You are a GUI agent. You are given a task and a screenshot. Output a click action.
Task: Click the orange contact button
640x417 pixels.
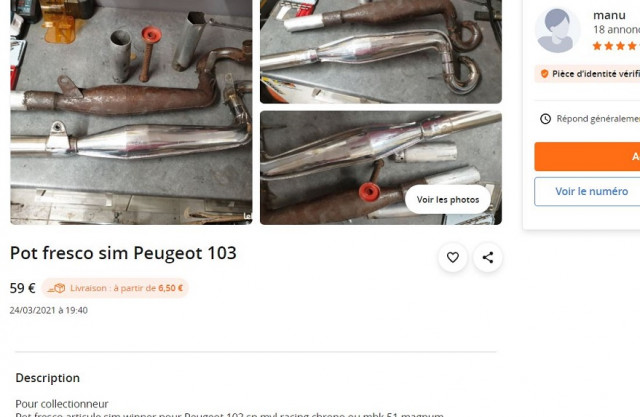pyautogui.click(x=587, y=156)
